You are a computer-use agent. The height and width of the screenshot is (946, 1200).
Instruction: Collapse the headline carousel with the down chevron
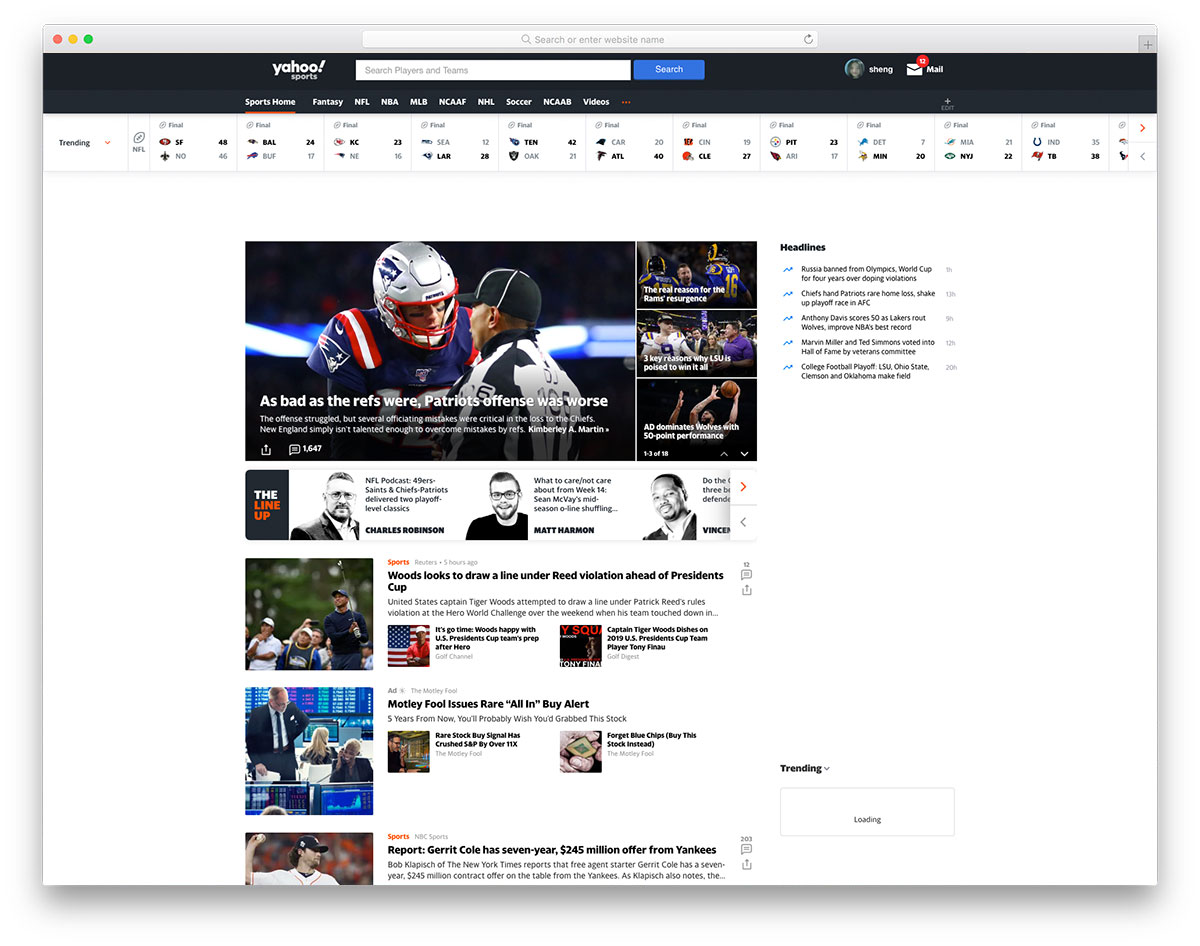tap(744, 453)
